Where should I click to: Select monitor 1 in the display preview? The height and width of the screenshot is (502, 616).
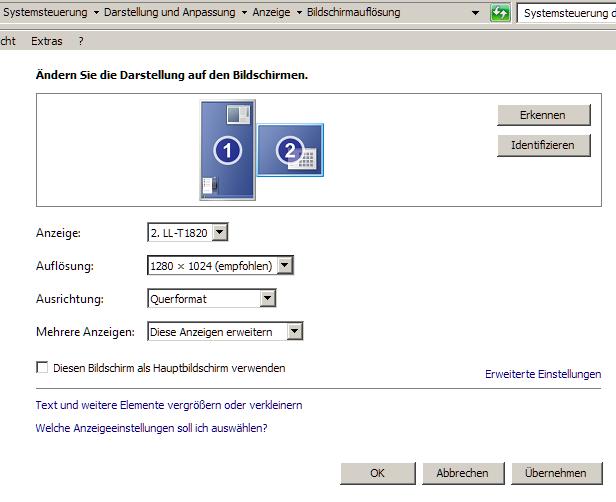[x=227, y=150]
